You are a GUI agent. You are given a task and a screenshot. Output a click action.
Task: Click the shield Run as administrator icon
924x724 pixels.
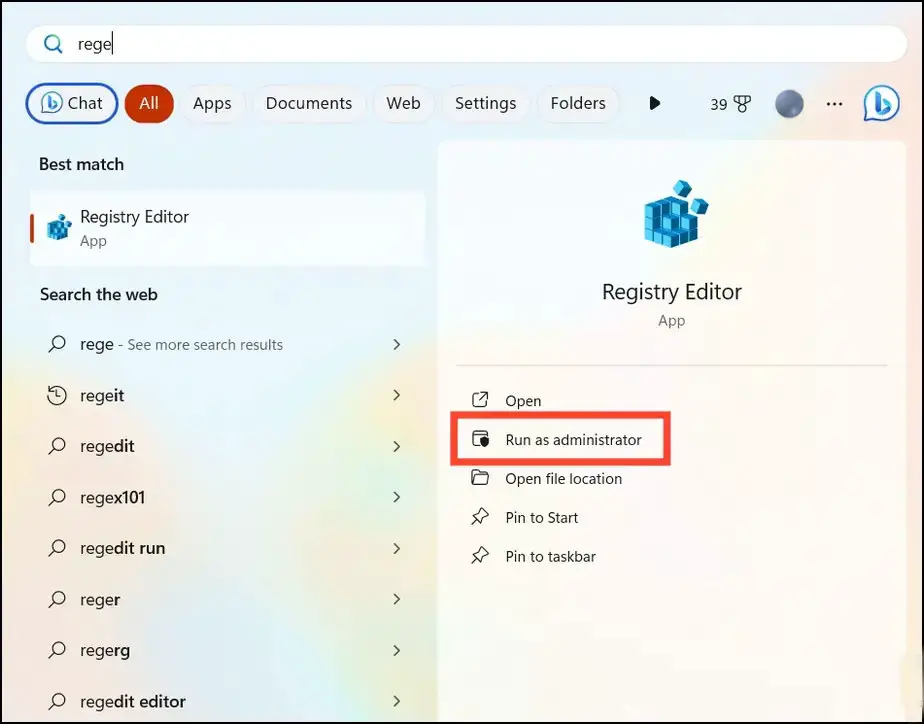[x=481, y=439]
